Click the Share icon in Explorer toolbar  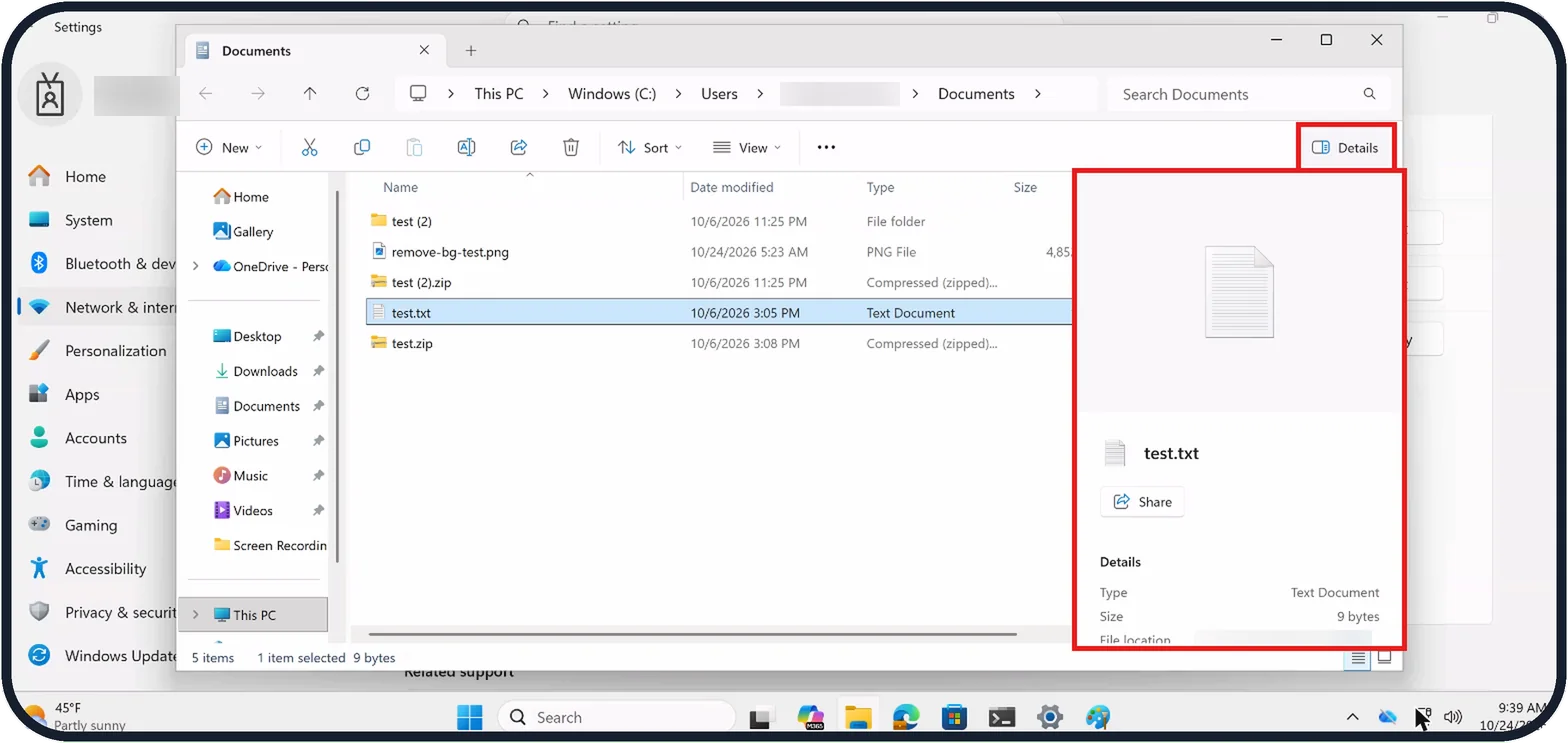pyautogui.click(x=519, y=147)
